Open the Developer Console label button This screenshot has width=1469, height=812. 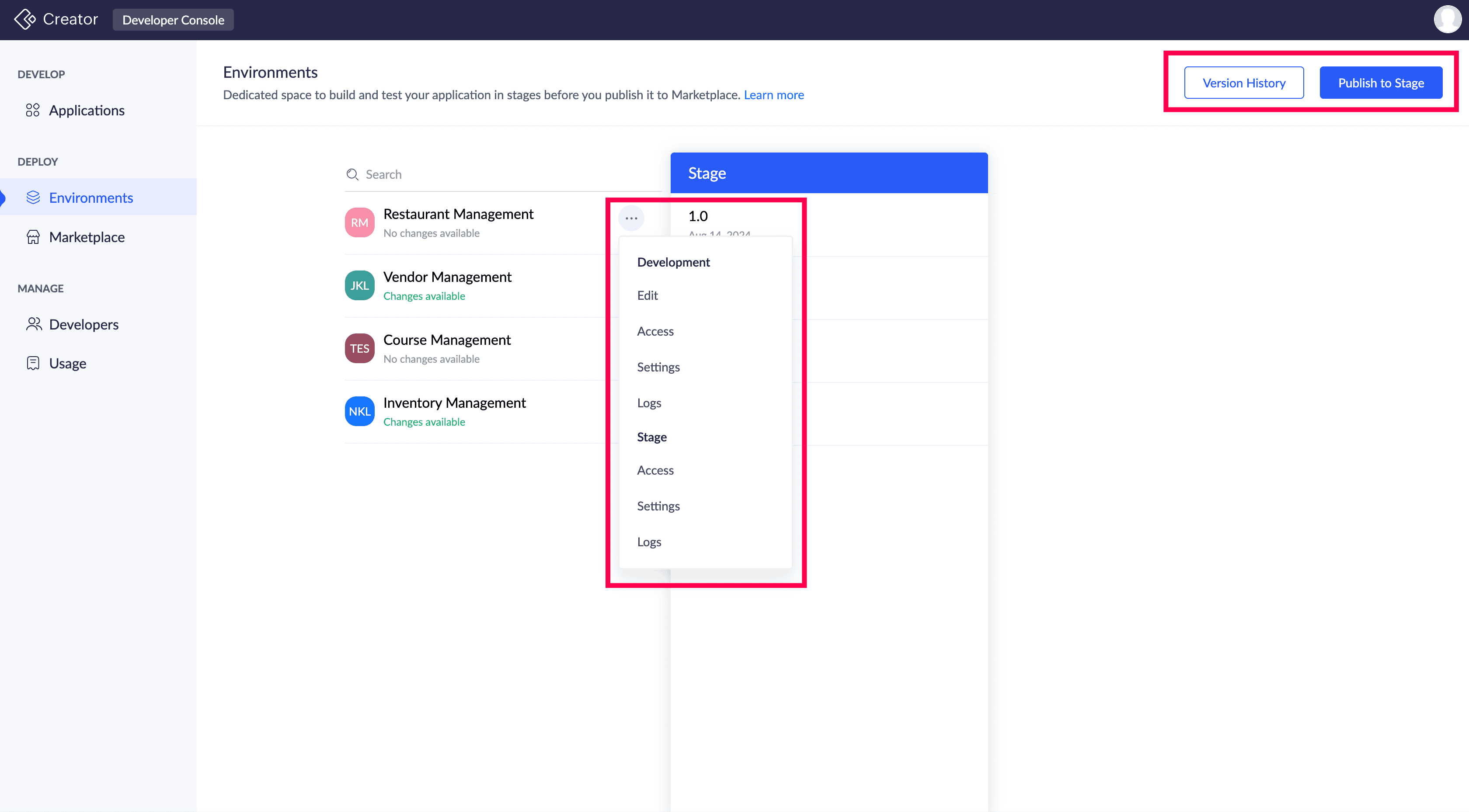pos(173,20)
